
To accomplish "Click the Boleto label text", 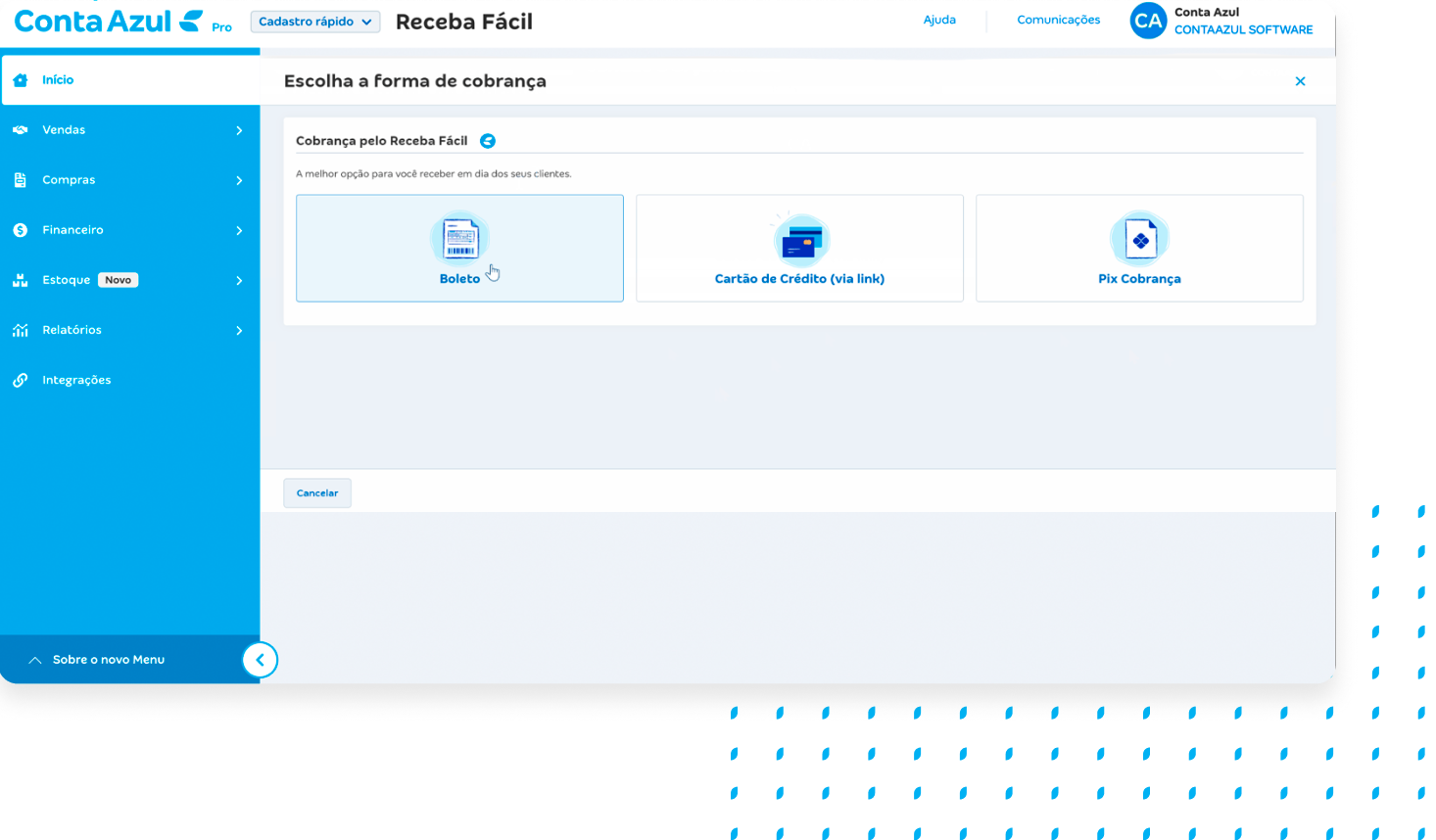I will click(x=459, y=279).
